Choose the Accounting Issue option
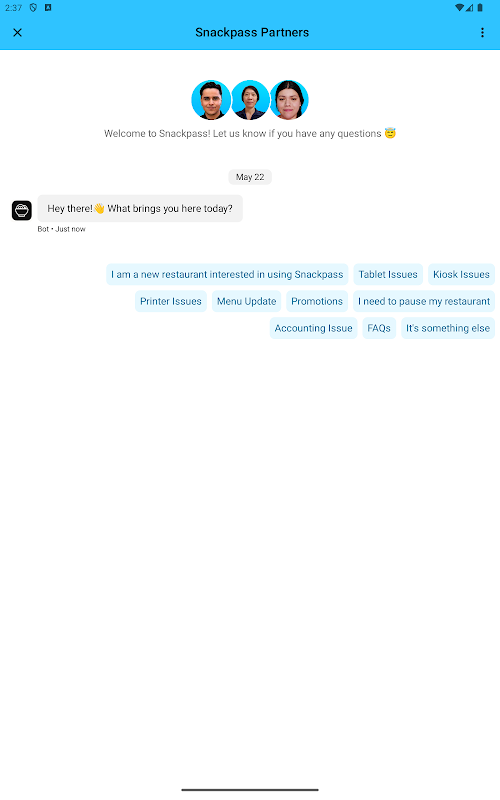This screenshot has height=800, width=500. click(313, 329)
